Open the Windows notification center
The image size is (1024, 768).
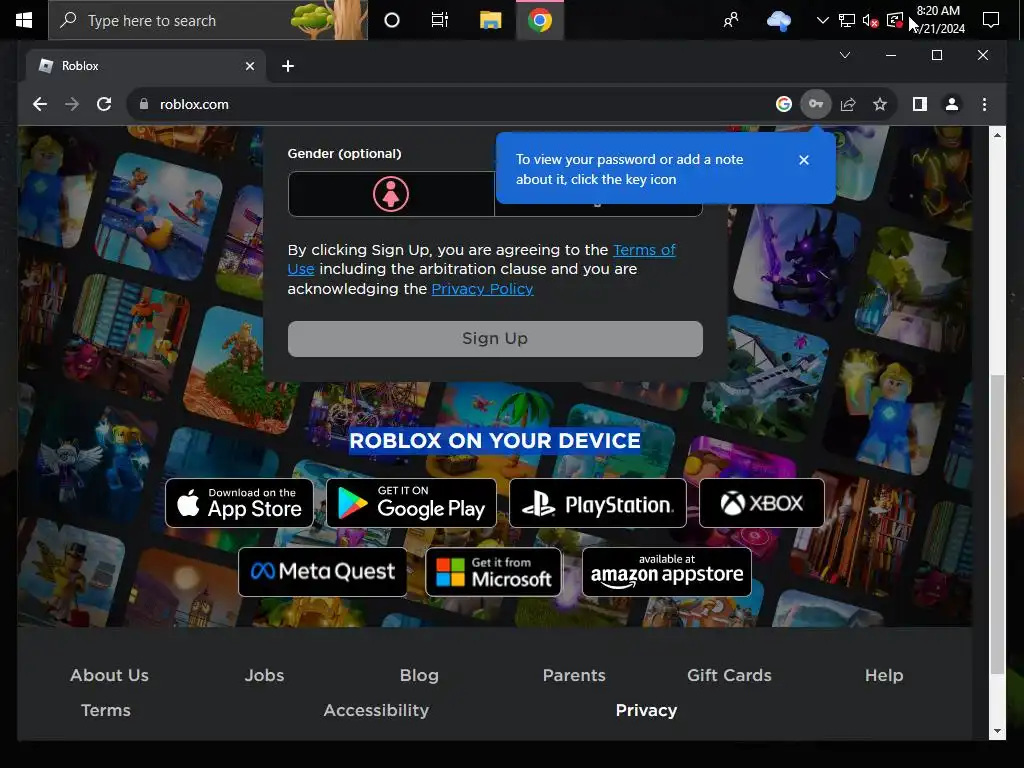coord(991,20)
